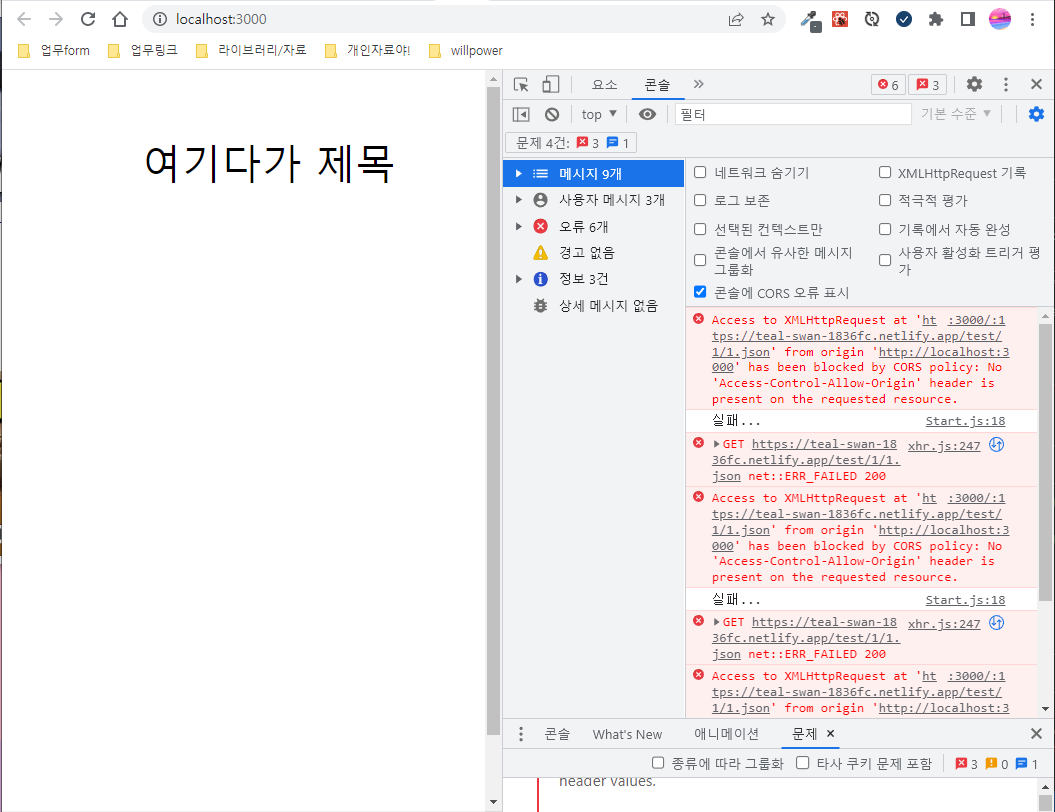This screenshot has height=812, width=1055.
Task: Click the issues count badge 3
Action: (928, 85)
